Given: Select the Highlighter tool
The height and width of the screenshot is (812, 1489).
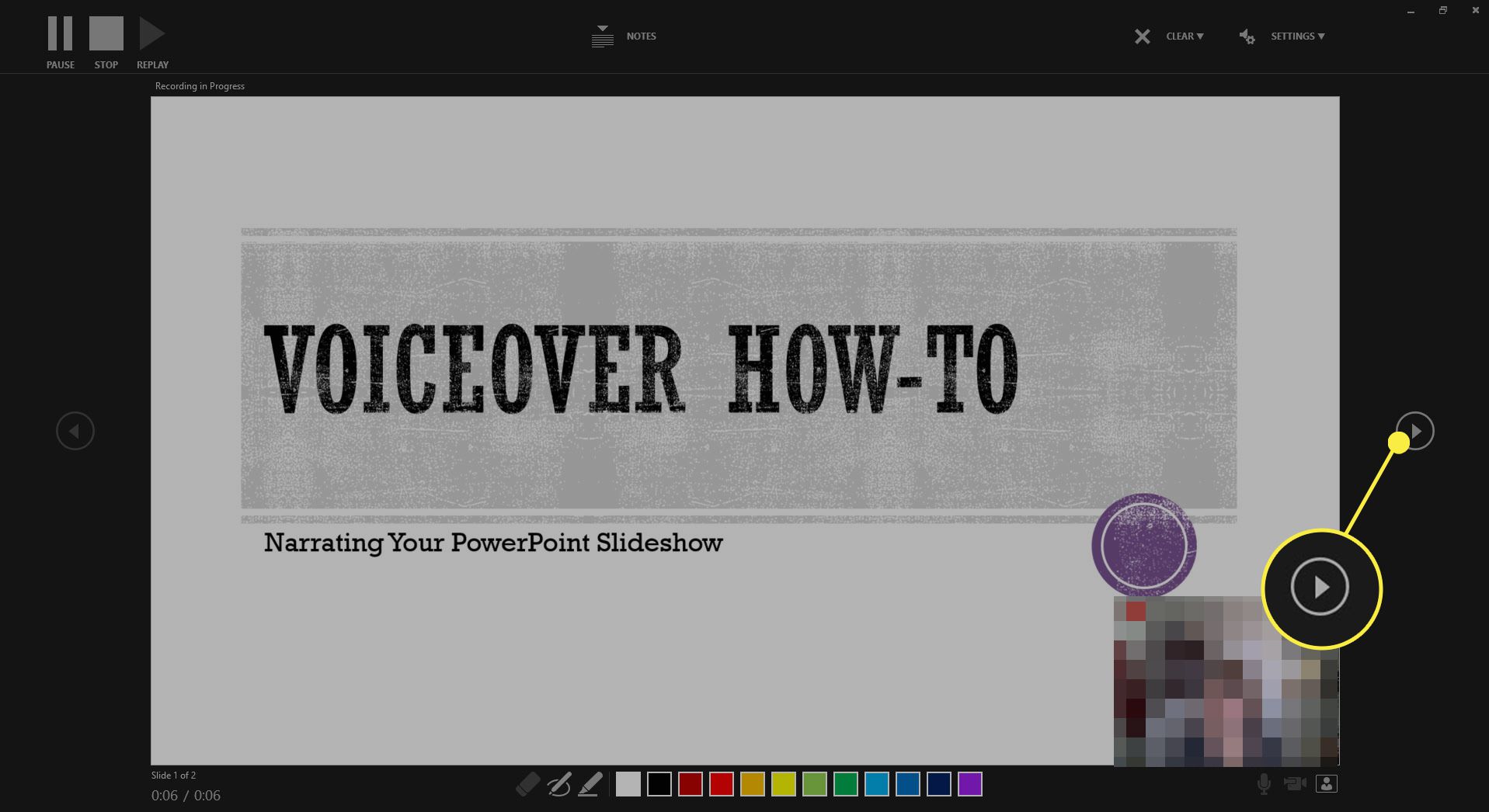Looking at the screenshot, I should [x=590, y=784].
